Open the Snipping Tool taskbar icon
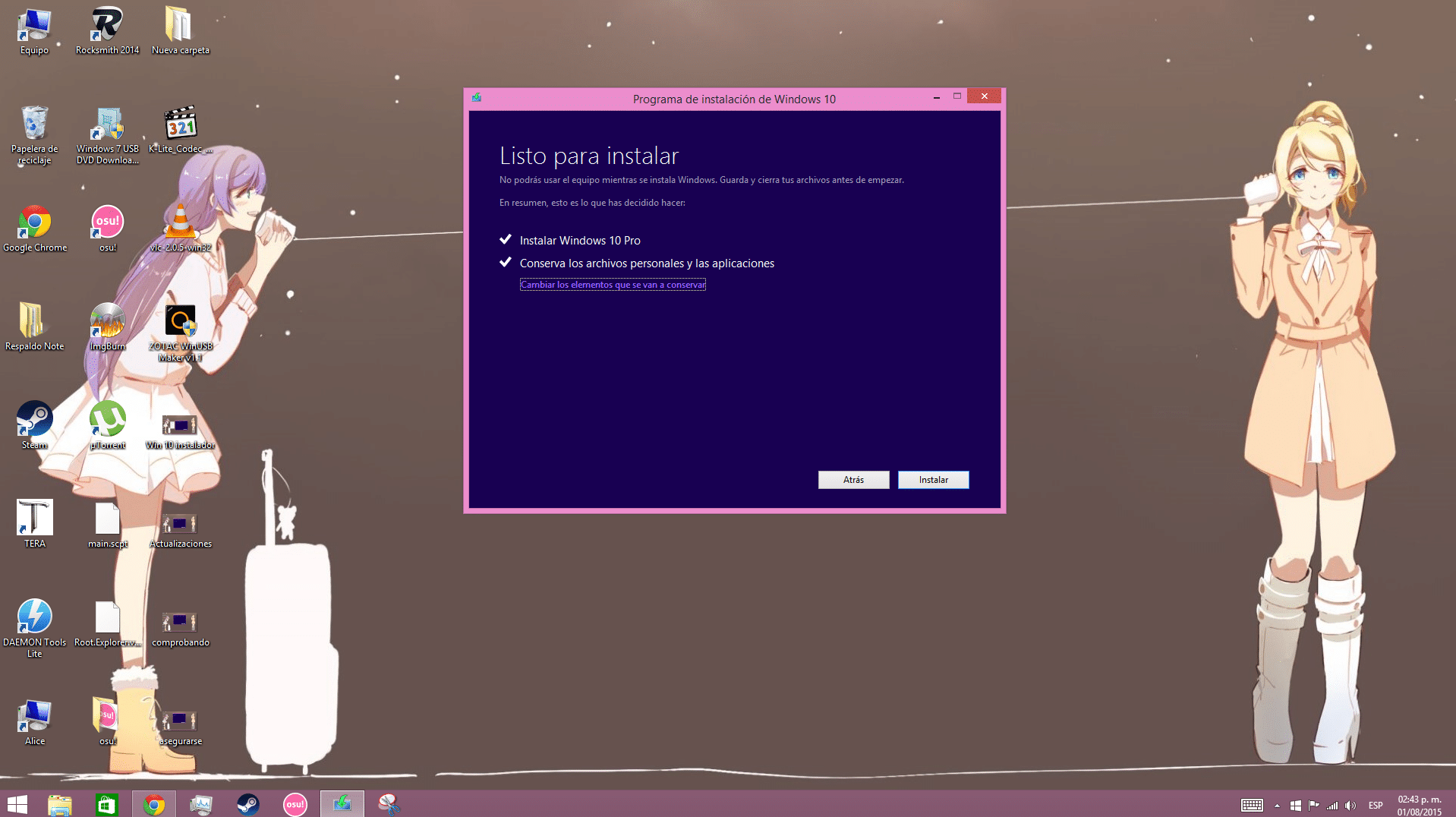1456x817 pixels. (x=389, y=804)
